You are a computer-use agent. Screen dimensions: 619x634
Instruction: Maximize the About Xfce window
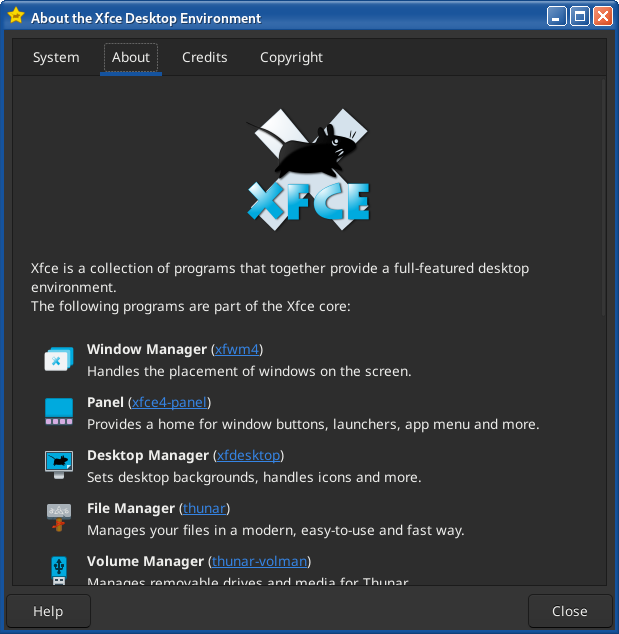pyautogui.click(x=580, y=17)
